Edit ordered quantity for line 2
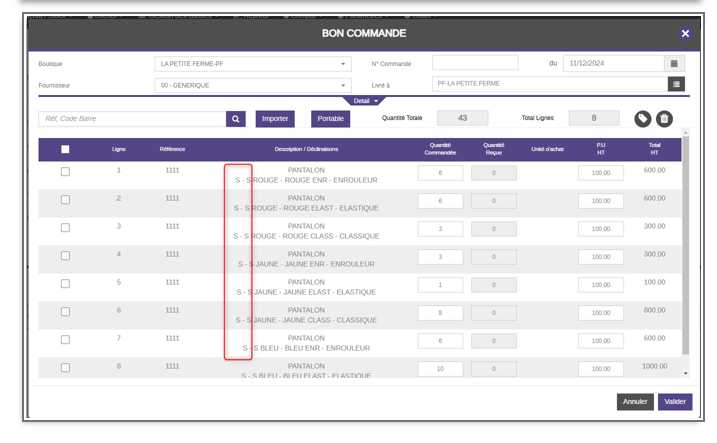717x443 pixels. pyautogui.click(x=440, y=201)
